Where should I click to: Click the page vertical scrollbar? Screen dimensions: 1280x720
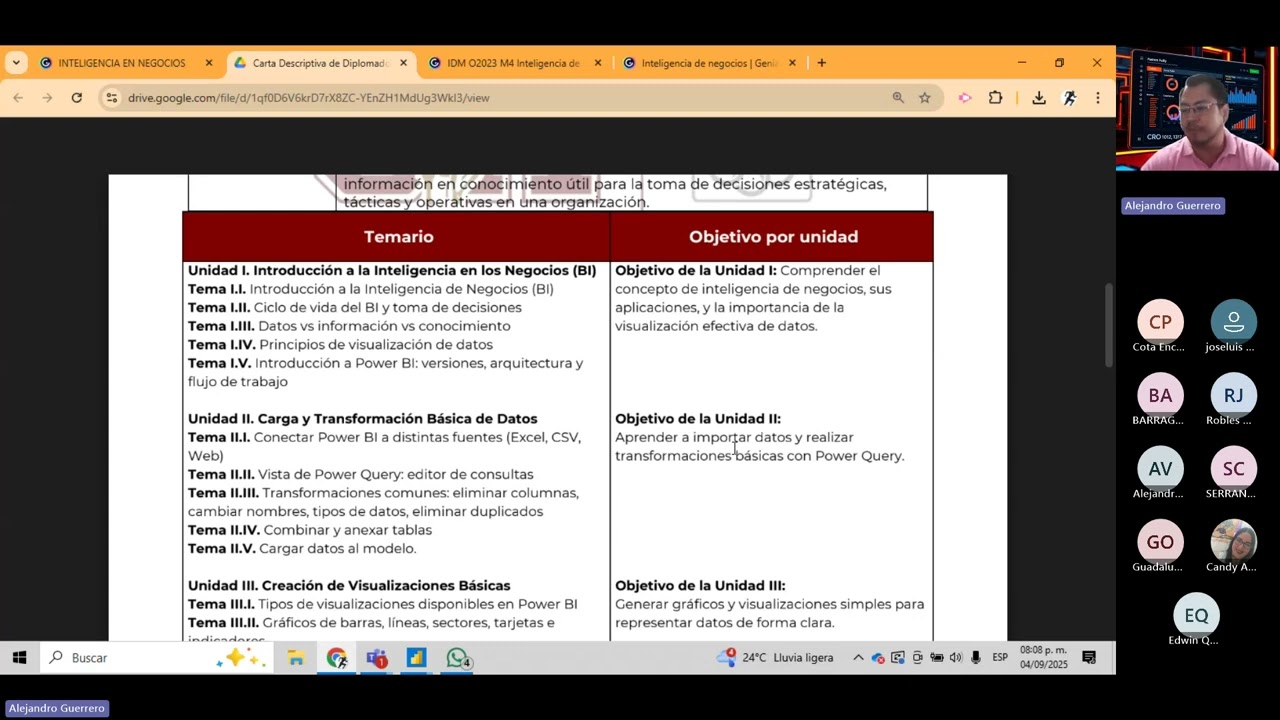tap(1108, 326)
